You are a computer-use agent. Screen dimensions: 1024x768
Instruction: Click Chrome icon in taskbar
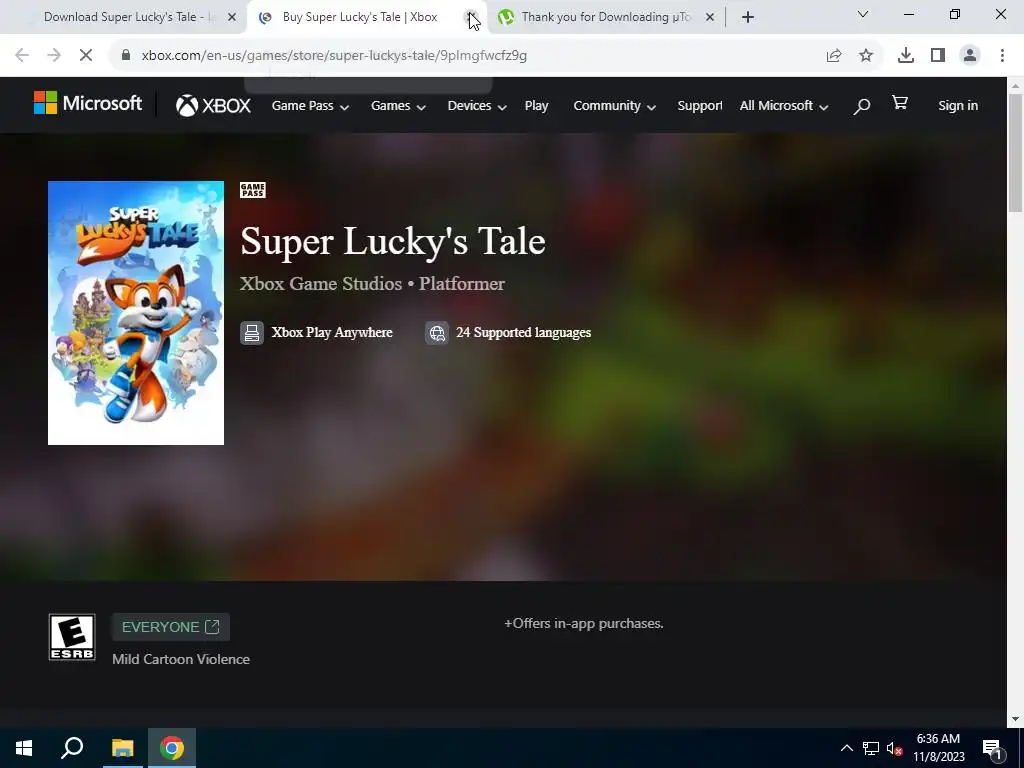(172, 748)
